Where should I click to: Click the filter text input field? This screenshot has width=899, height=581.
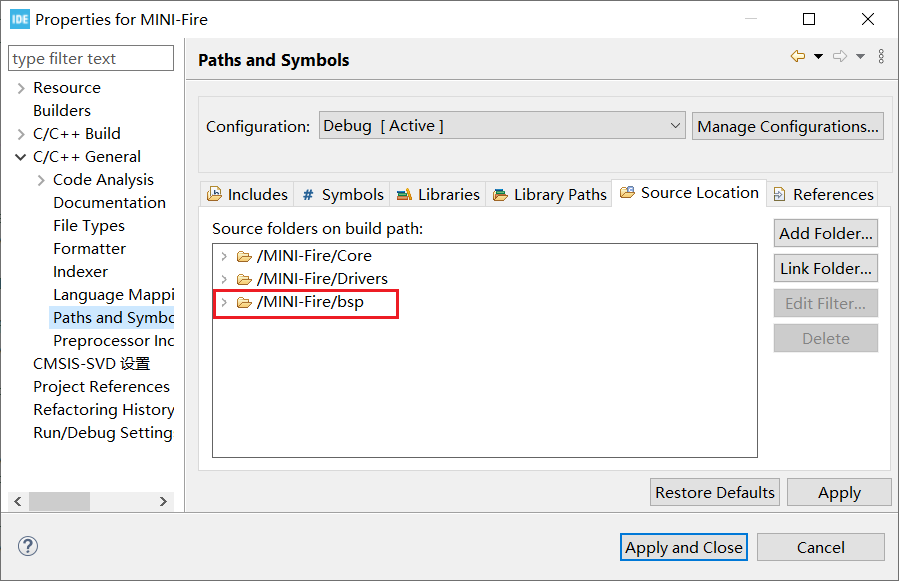tap(91, 59)
